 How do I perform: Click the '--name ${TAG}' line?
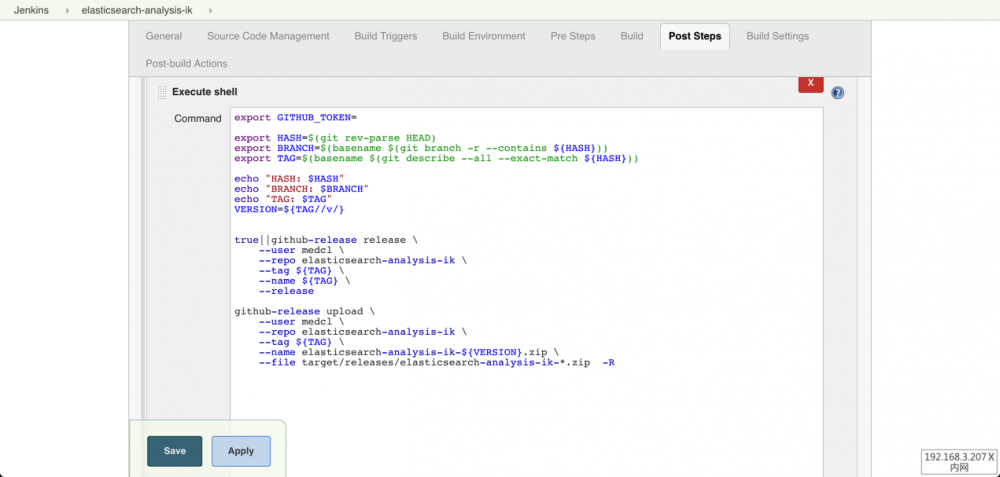point(304,281)
